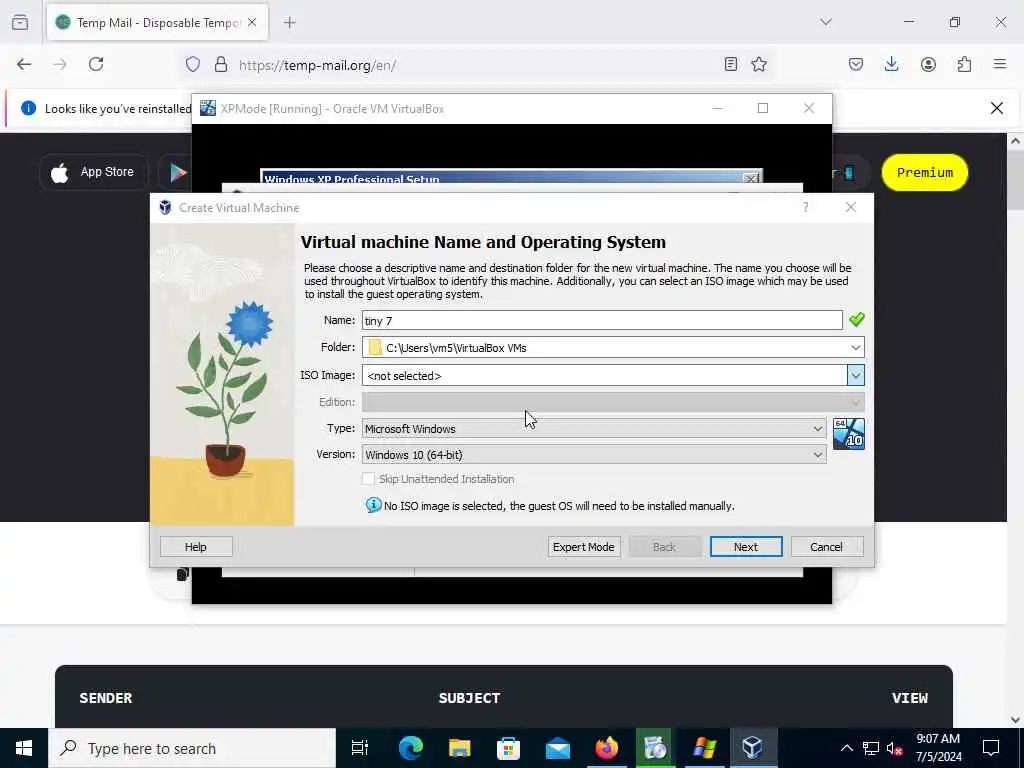1024x768 pixels.
Task: Switch to Expert Mode
Action: point(583,547)
